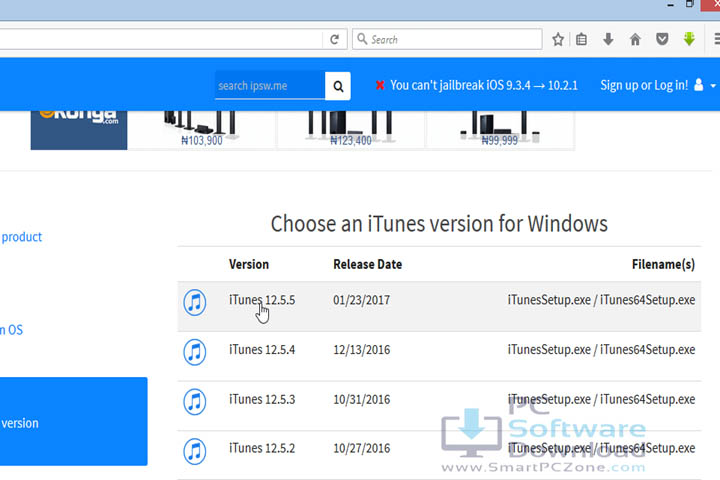This screenshot has width=720, height=480.
Task: Select iTunes 12.5.5 version text
Action: pos(262,300)
